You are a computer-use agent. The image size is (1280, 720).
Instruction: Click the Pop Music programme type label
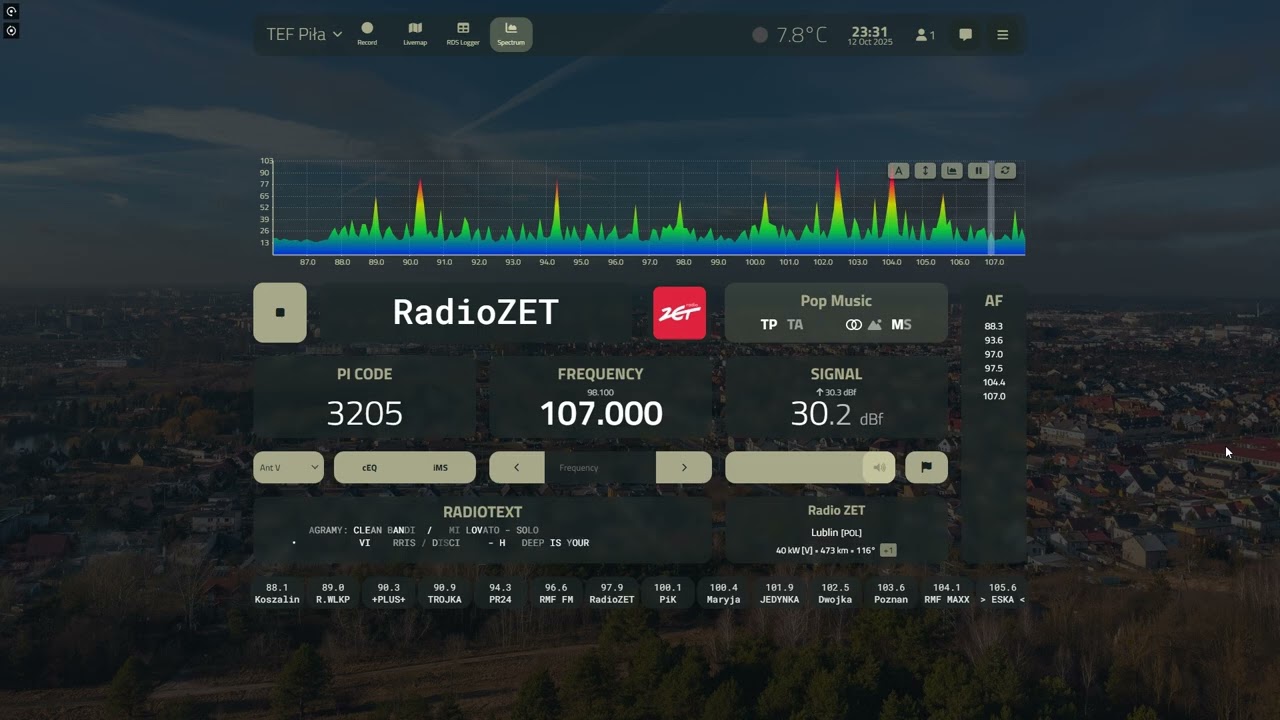[836, 301]
